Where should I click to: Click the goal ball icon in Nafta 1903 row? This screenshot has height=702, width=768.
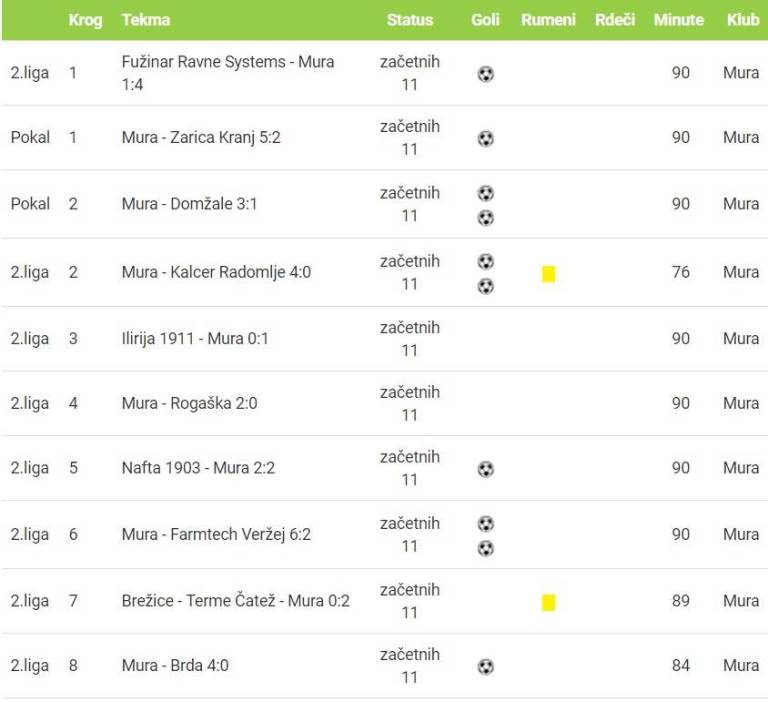[485, 469]
